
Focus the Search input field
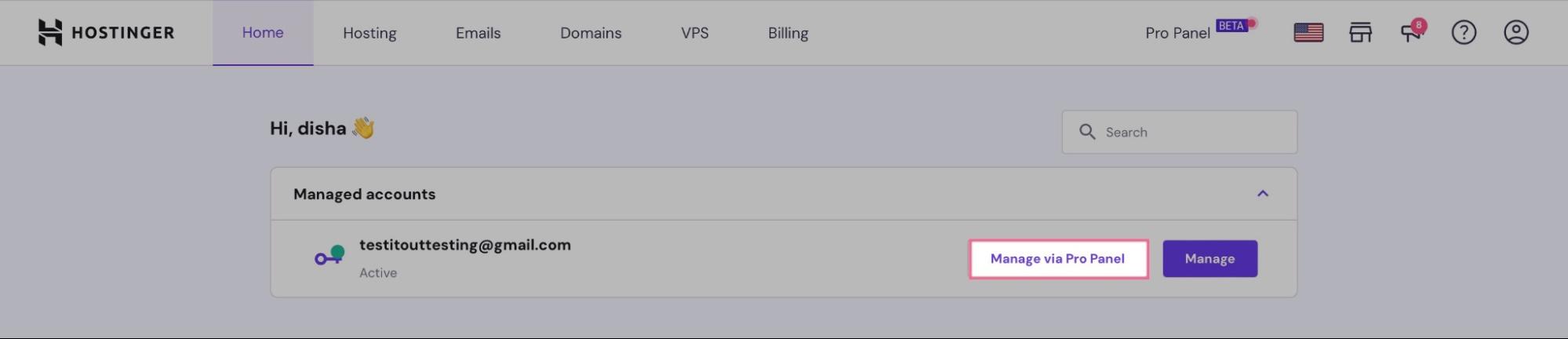[1192, 132]
